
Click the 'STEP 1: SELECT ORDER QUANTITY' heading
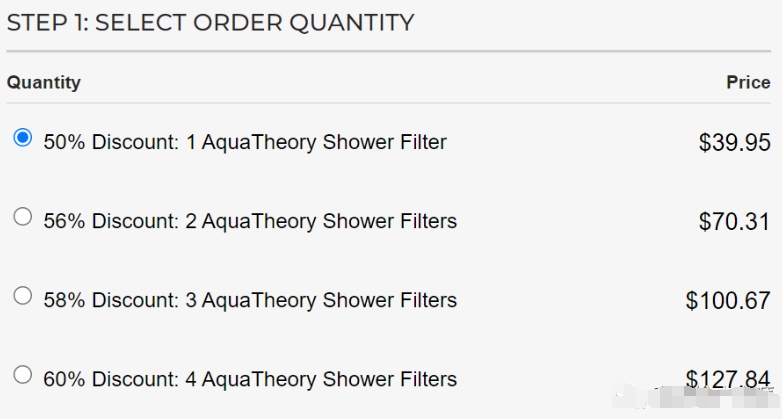[210, 22]
